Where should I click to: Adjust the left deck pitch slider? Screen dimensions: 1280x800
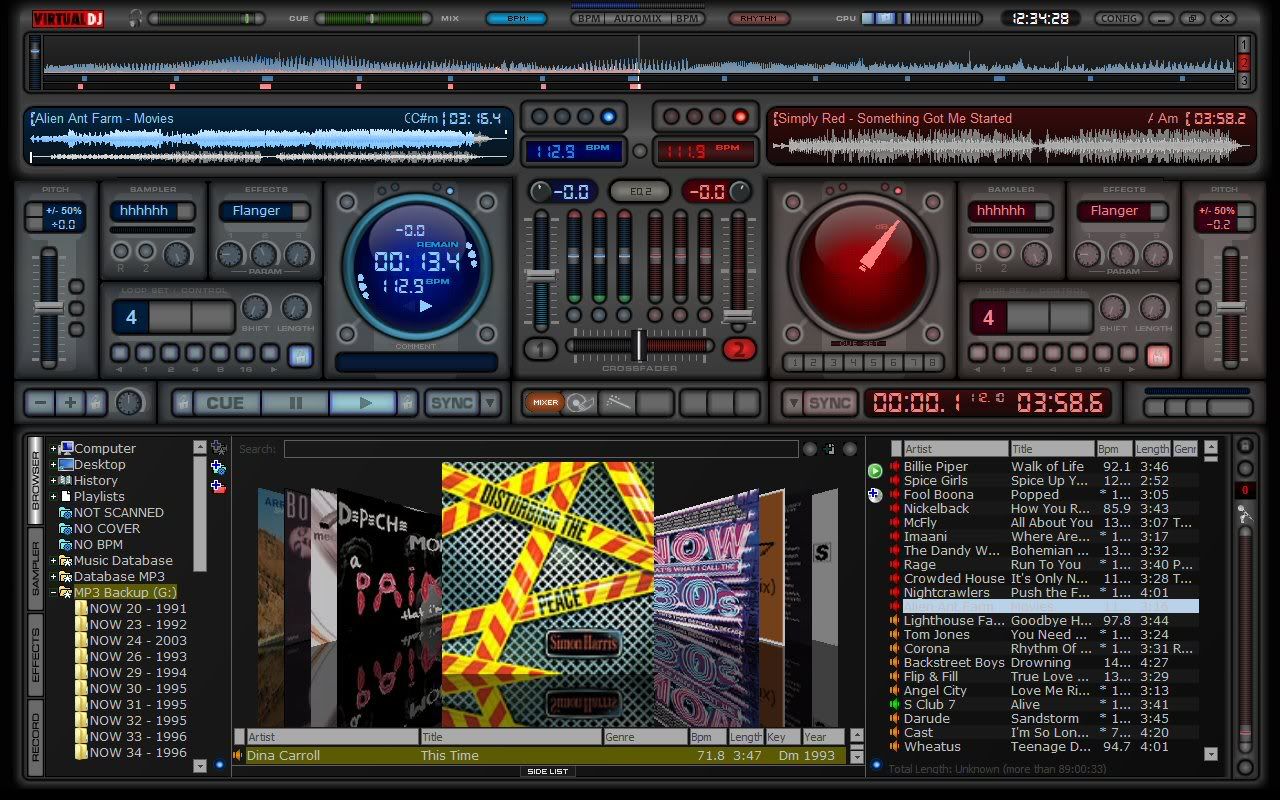click(48, 307)
